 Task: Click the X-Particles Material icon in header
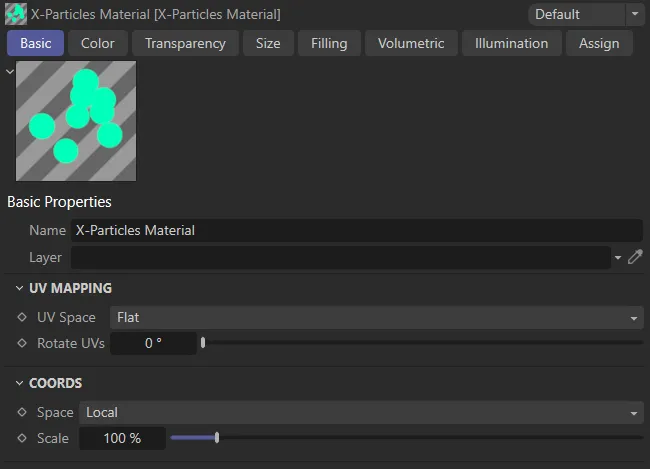(x=16, y=14)
